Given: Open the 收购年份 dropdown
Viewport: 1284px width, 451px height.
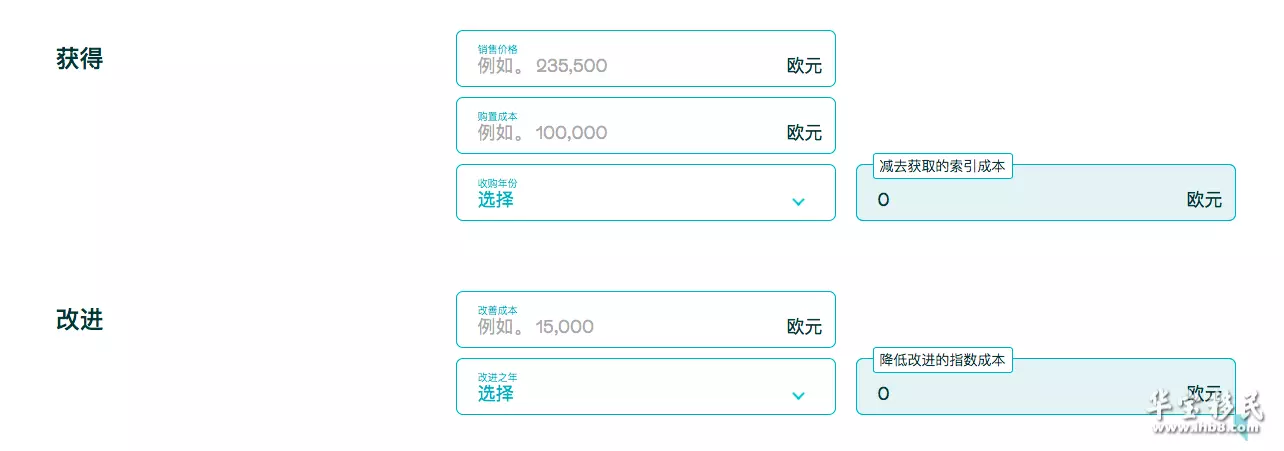Looking at the screenshot, I should click(x=645, y=192).
